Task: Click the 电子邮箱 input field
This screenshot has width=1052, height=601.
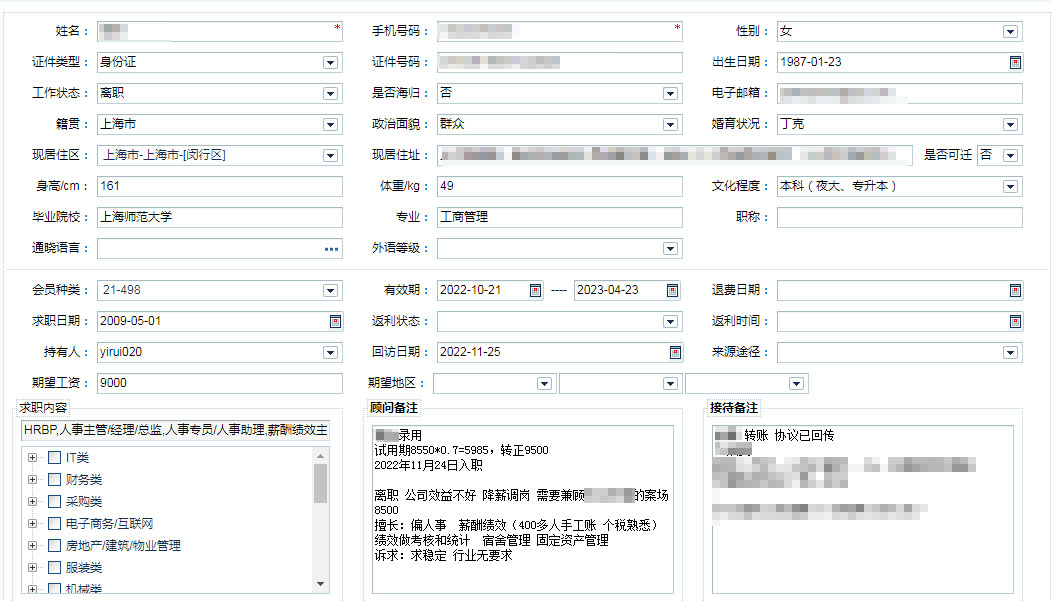Action: click(900, 93)
